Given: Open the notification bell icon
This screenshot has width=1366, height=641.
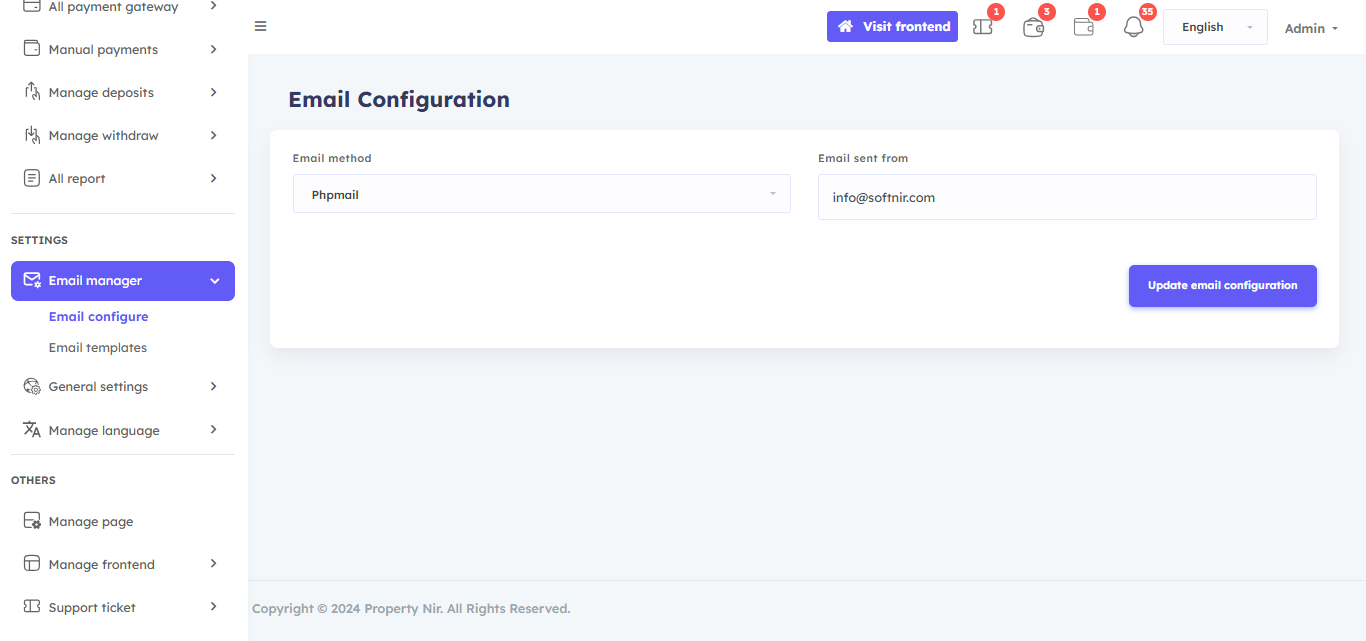Looking at the screenshot, I should tap(1133, 28).
